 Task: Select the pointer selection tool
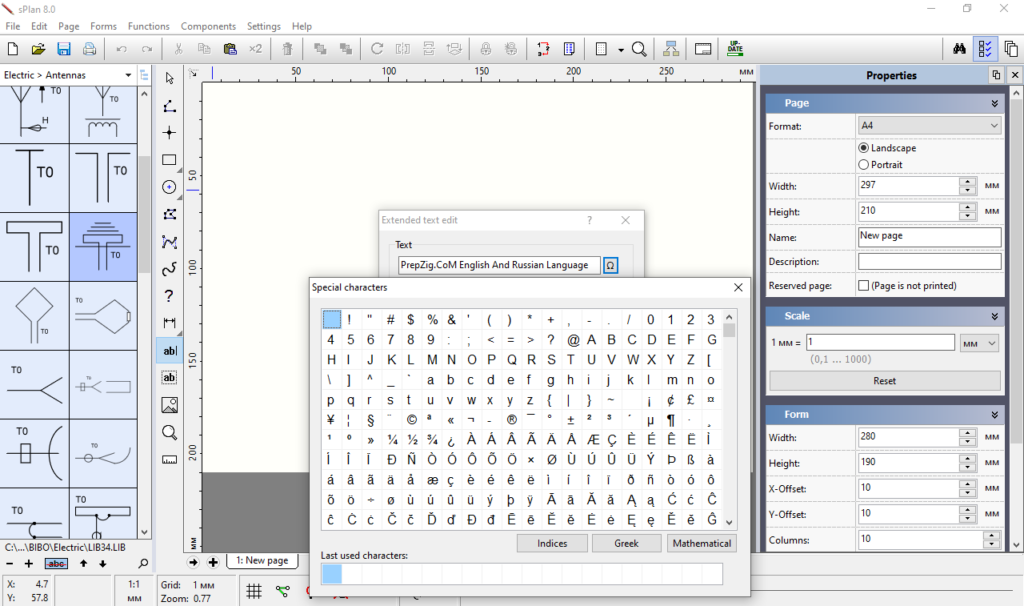(169, 78)
